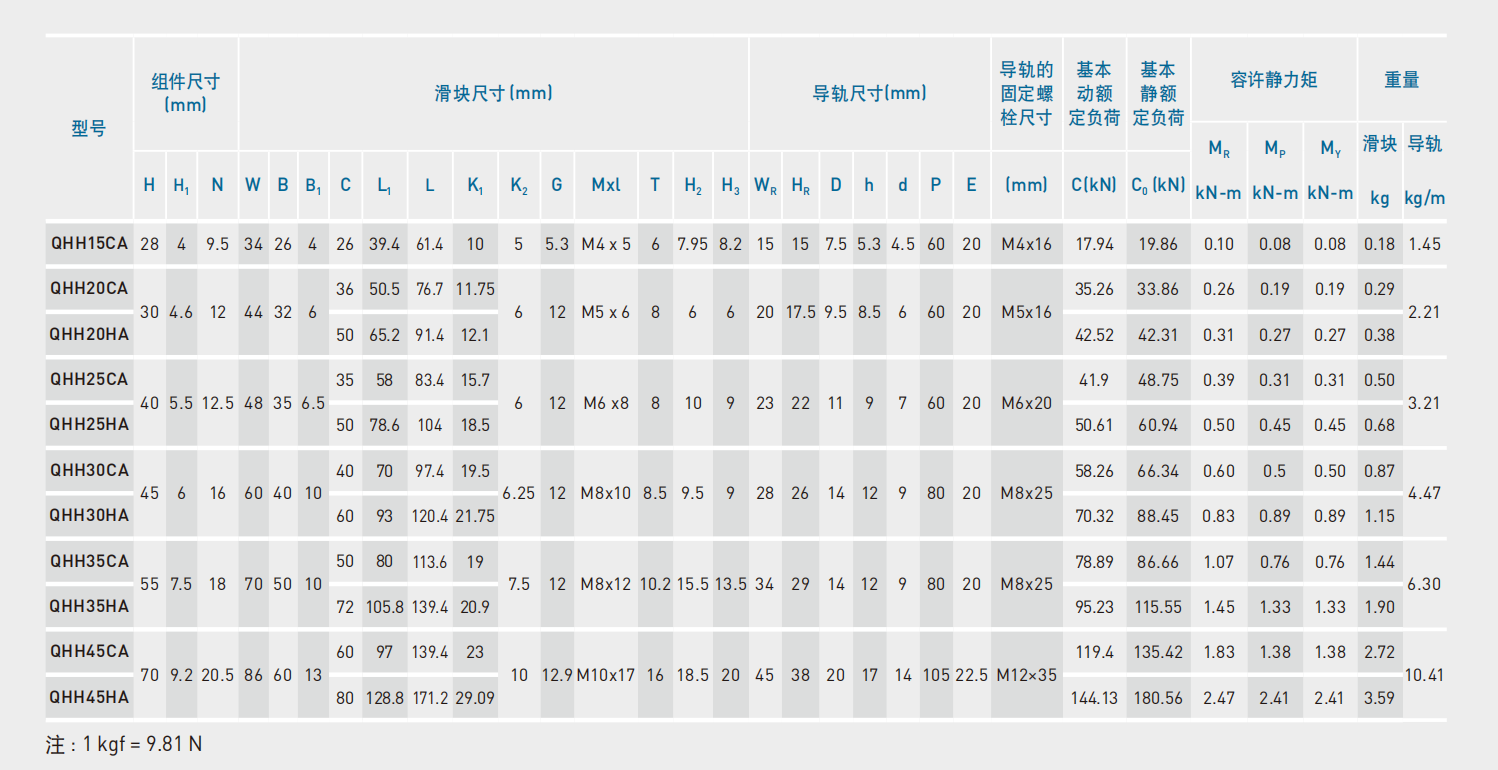The image size is (1498, 770).
Task: Click the 重量 column header
Action: 1401,80
